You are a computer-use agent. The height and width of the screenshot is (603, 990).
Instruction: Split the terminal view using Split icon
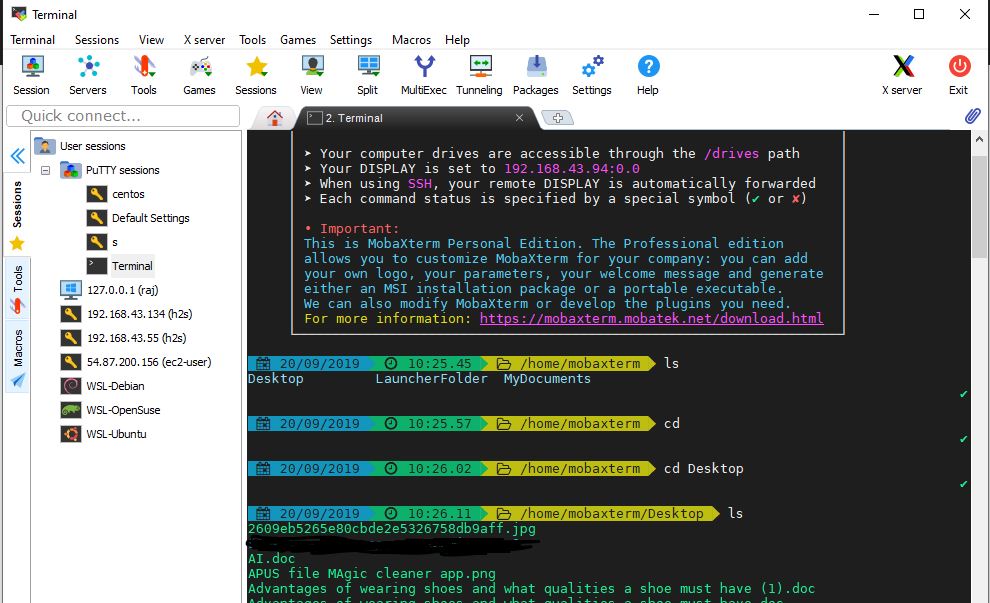coord(367,75)
